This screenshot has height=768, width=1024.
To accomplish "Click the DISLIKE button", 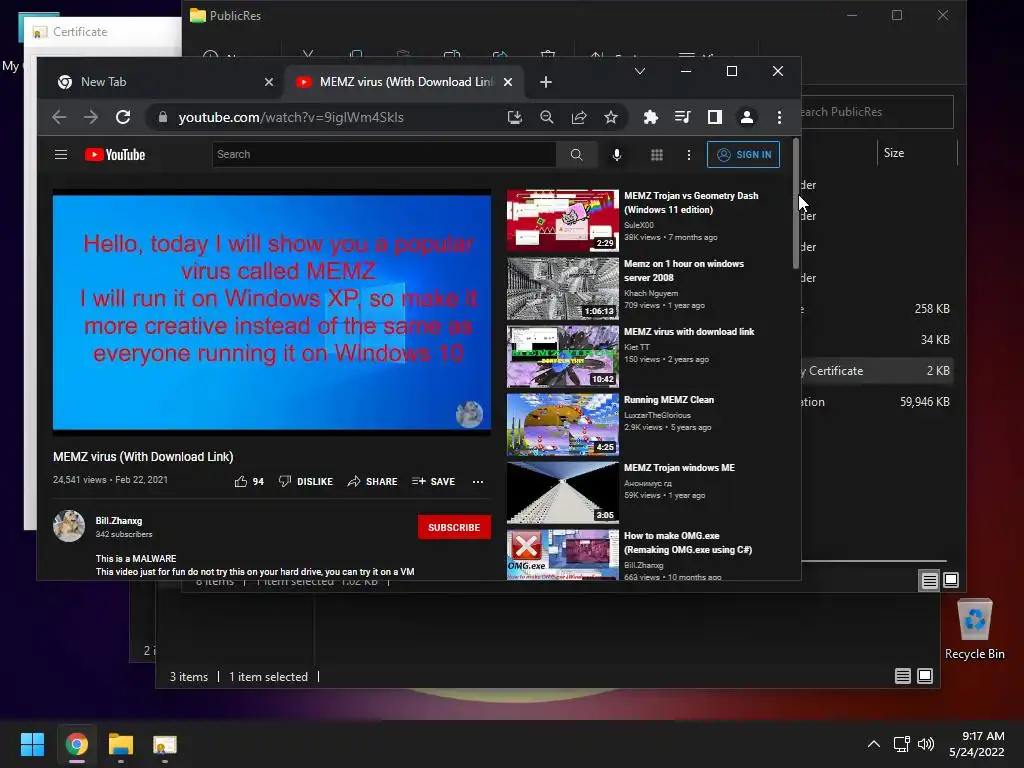I will tap(306, 481).
